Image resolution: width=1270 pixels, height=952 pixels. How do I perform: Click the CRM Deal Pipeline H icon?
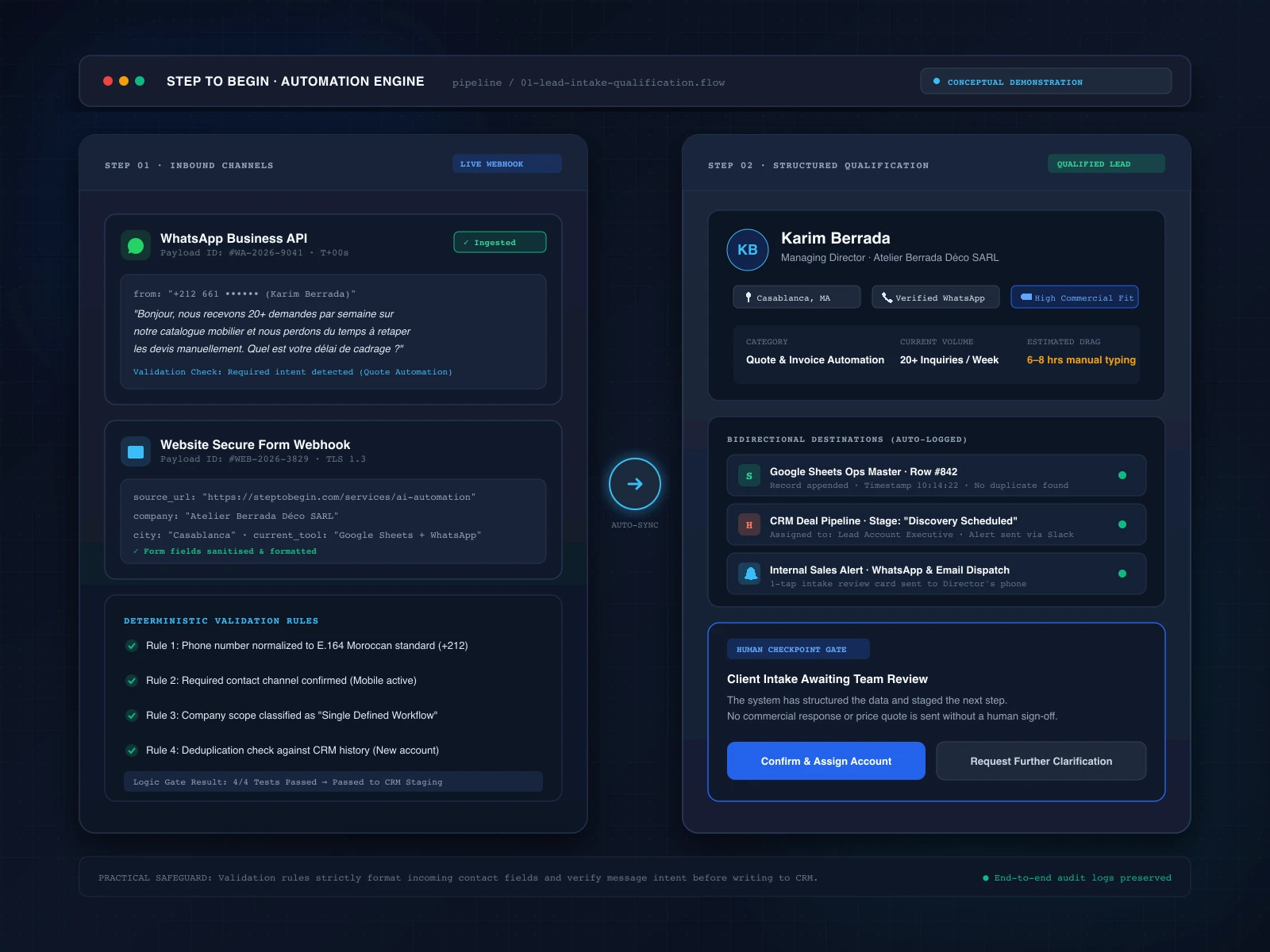click(749, 524)
